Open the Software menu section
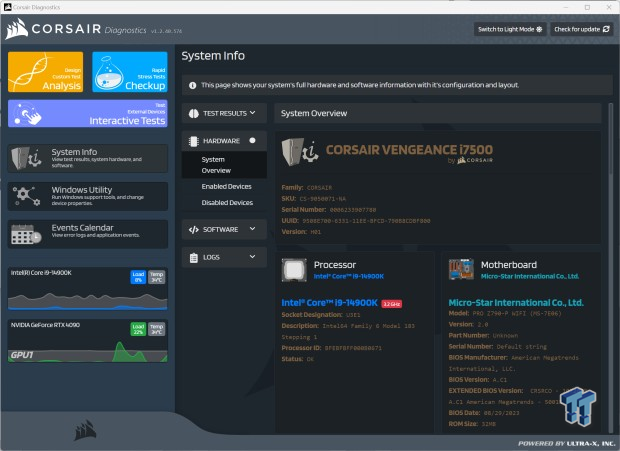 click(x=224, y=230)
